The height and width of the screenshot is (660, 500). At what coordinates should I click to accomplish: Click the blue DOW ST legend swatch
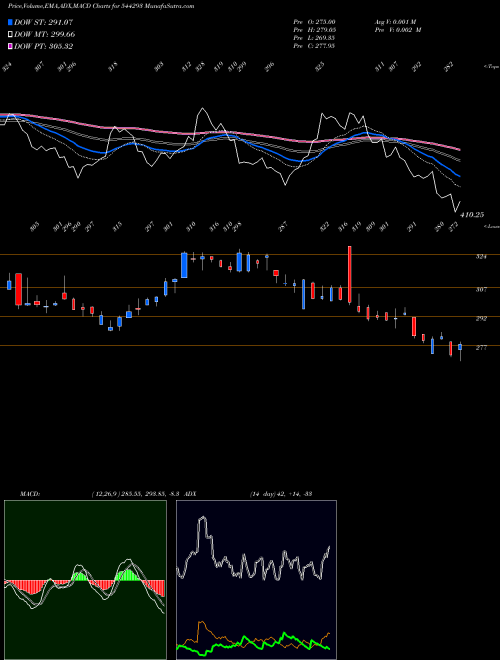pos(11,22)
